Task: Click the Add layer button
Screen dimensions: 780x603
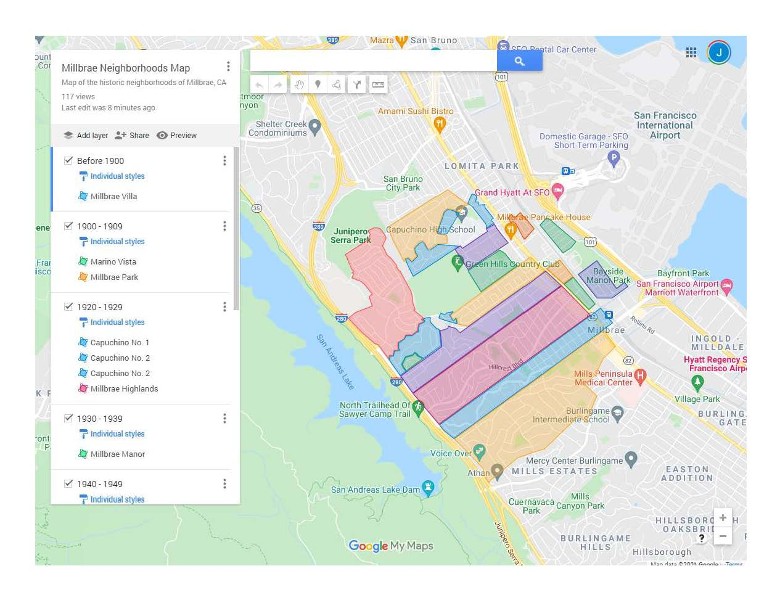Action: point(86,135)
